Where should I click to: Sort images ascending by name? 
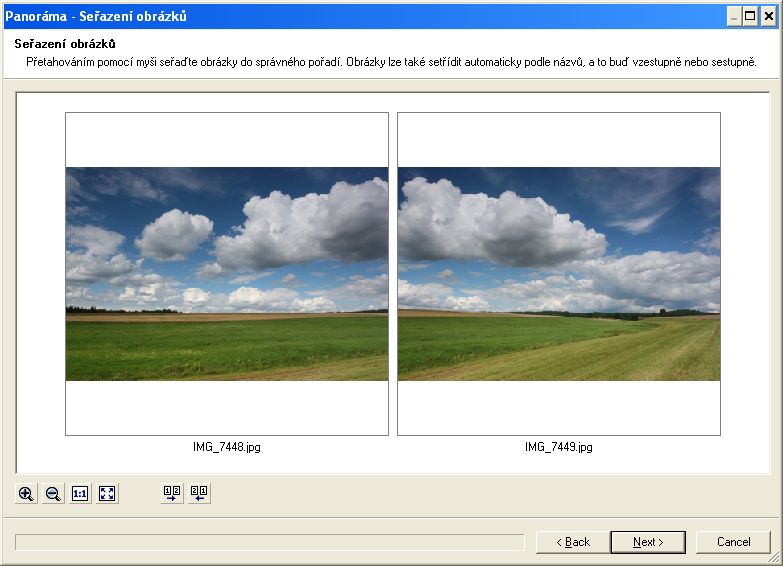(x=172, y=494)
